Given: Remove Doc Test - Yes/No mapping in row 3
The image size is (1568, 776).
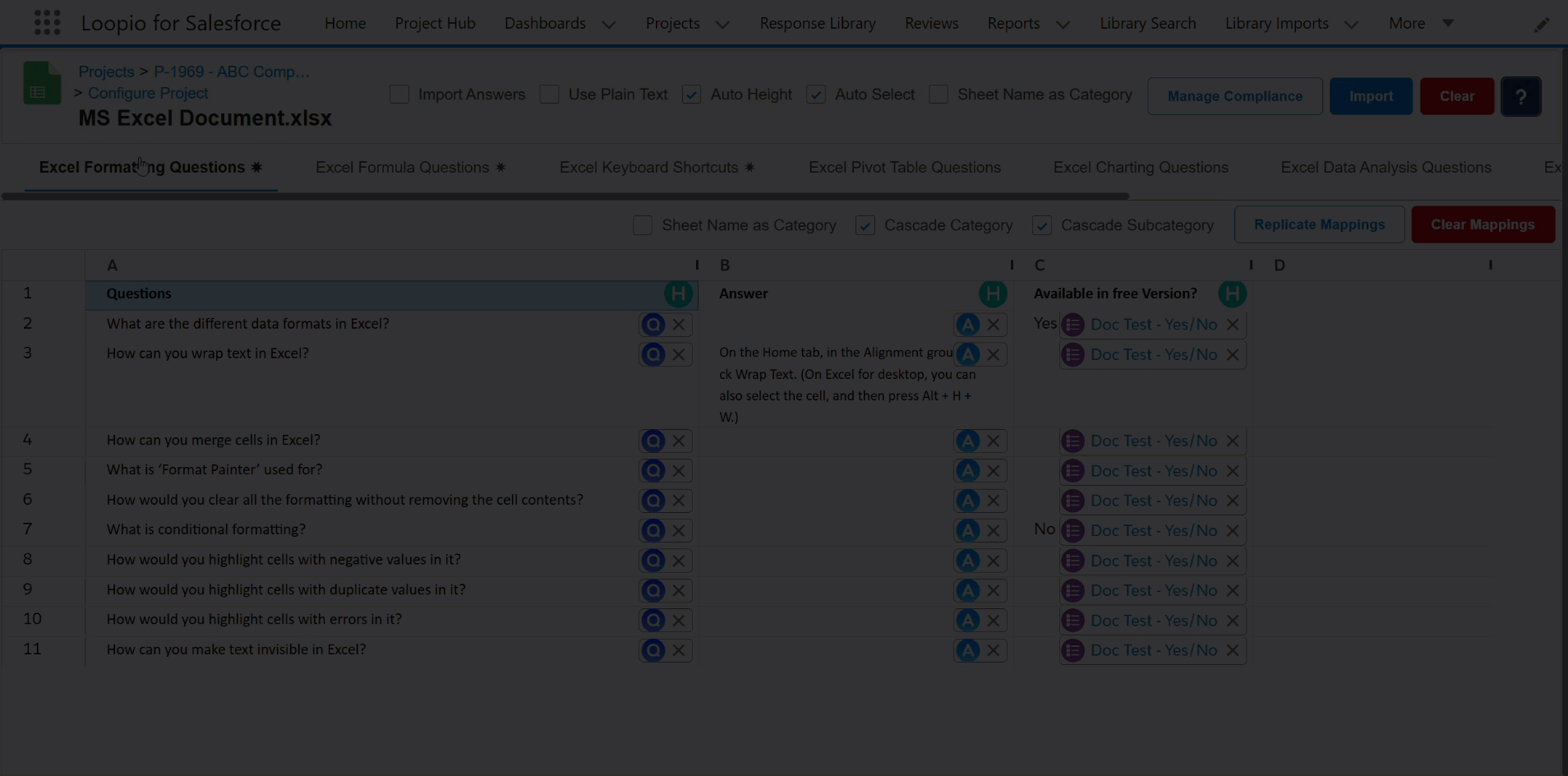Looking at the screenshot, I should (x=1233, y=354).
